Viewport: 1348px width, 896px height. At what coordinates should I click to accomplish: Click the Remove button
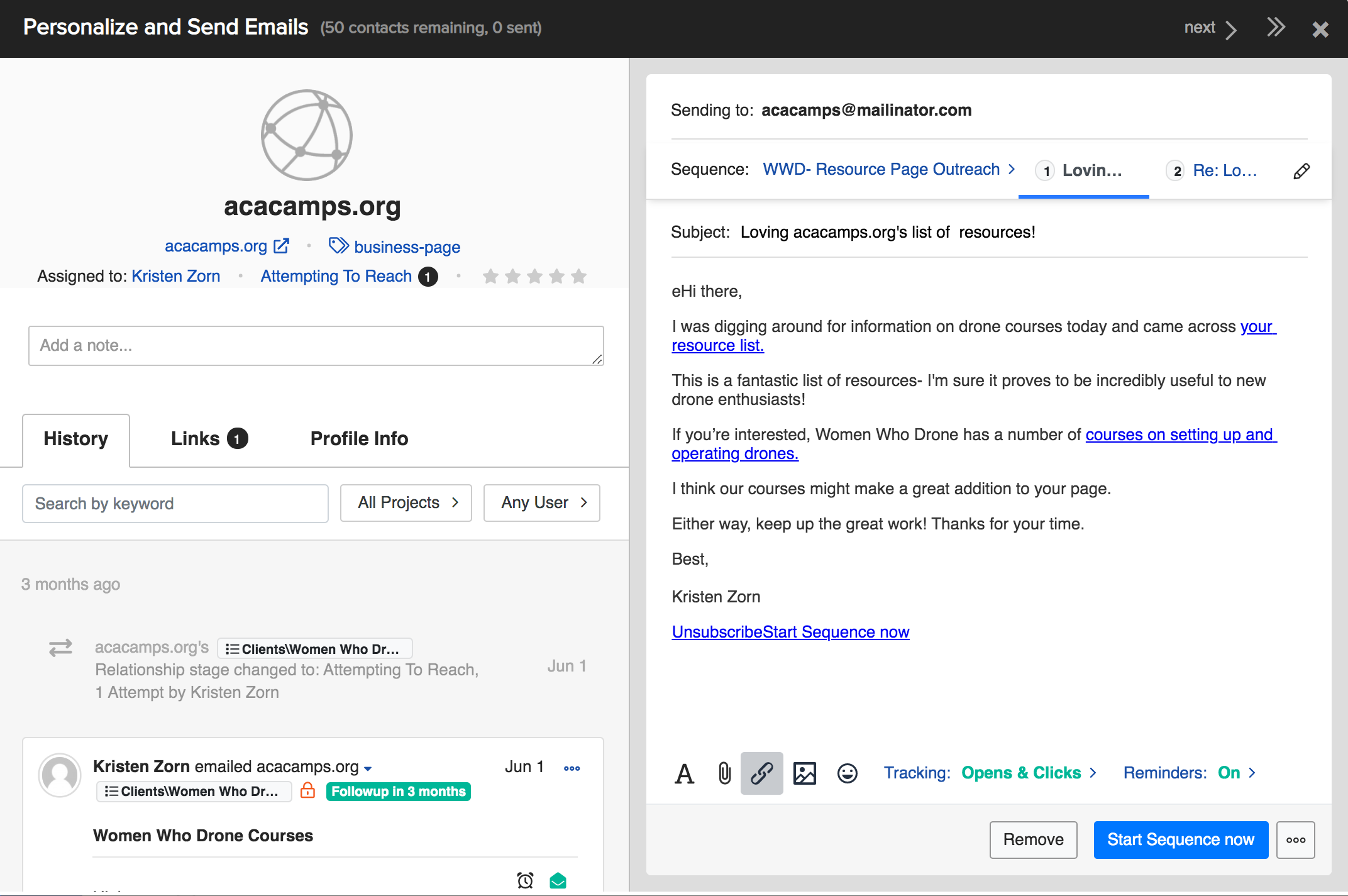coord(1033,840)
